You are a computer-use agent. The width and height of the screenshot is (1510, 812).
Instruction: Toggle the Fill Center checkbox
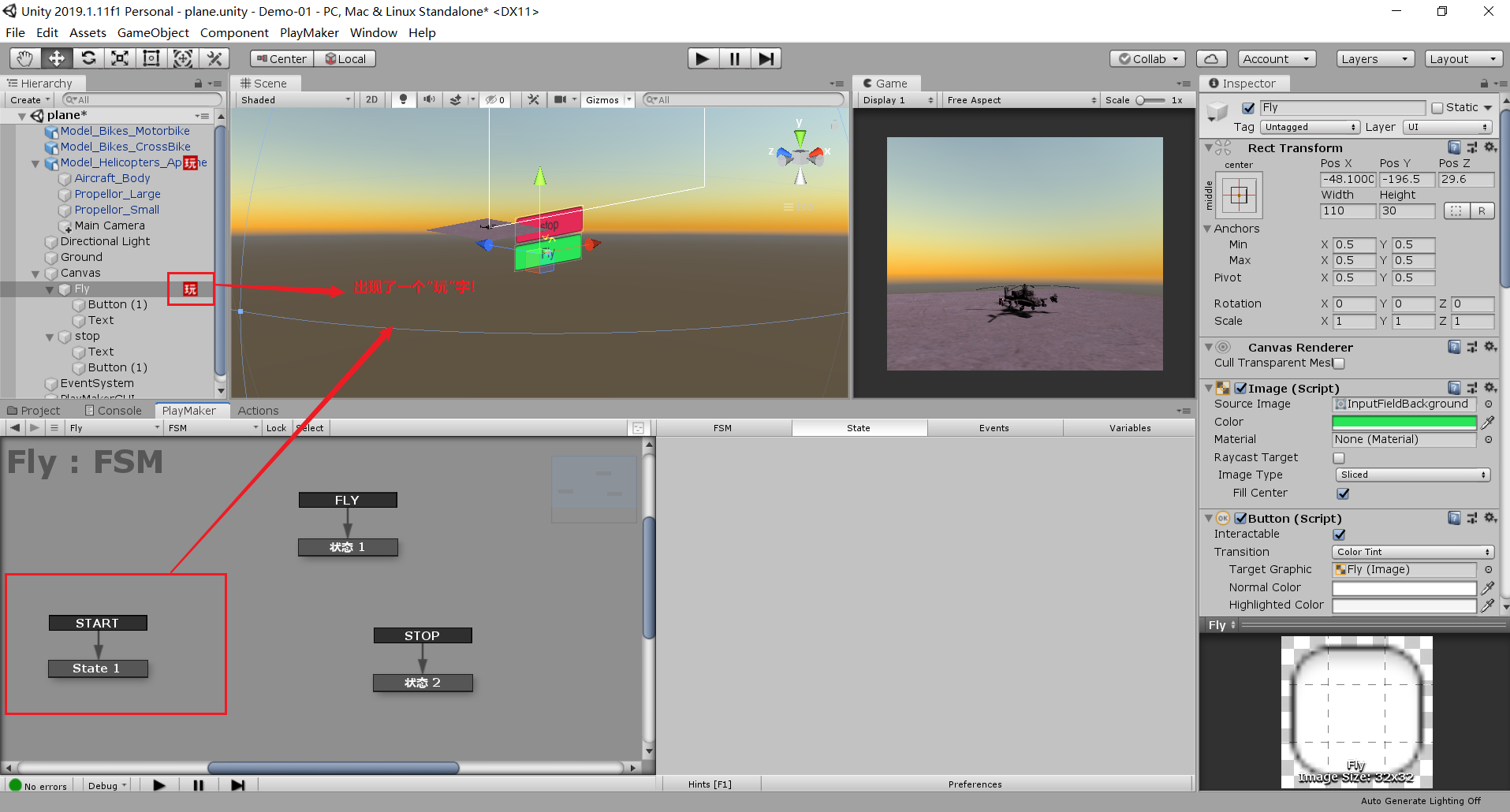(x=1344, y=493)
